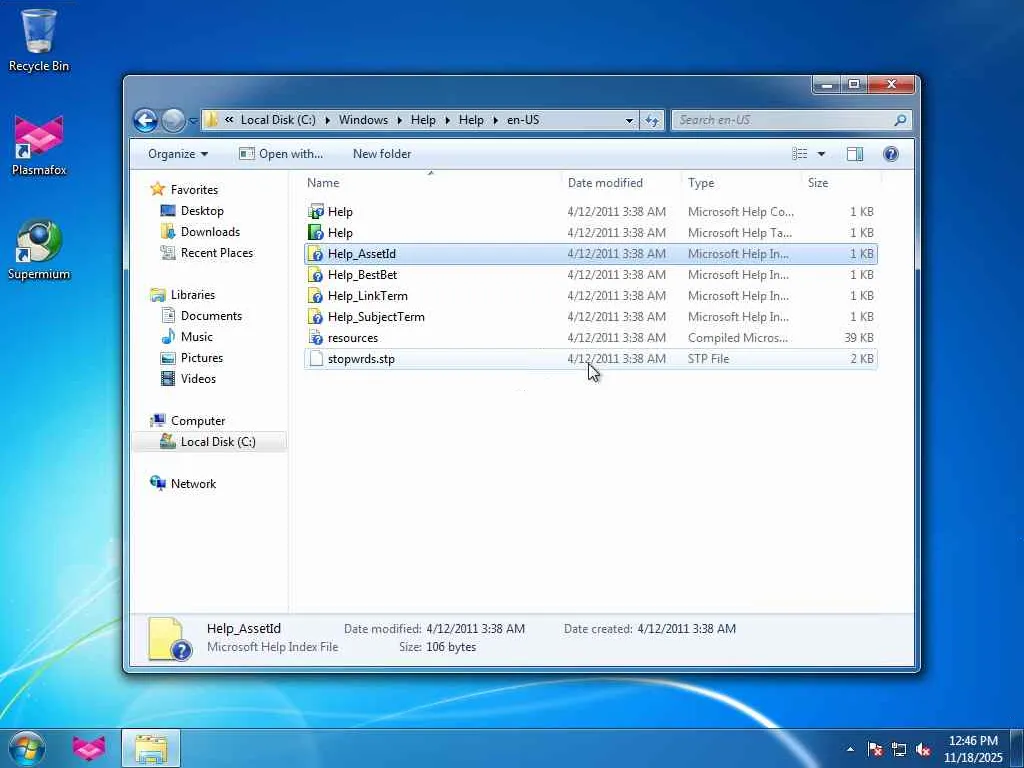Select Help file of type Help Co...
Screen dimensions: 1024x768
(591, 212)
